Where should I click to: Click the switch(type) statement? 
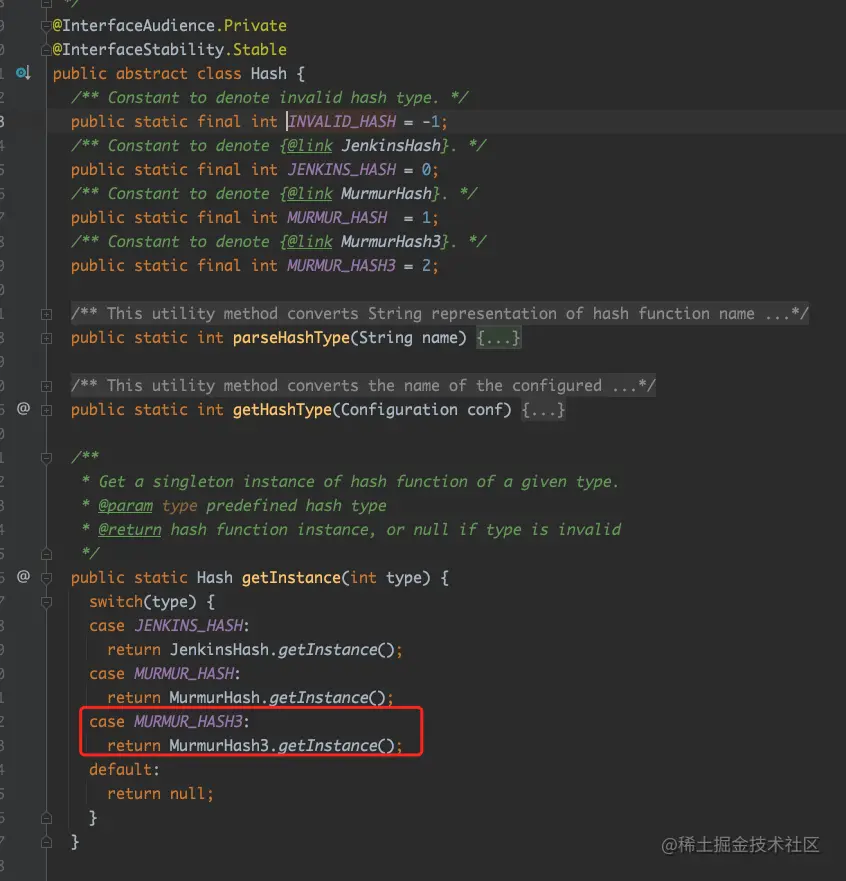pyautogui.click(x=152, y=602)
